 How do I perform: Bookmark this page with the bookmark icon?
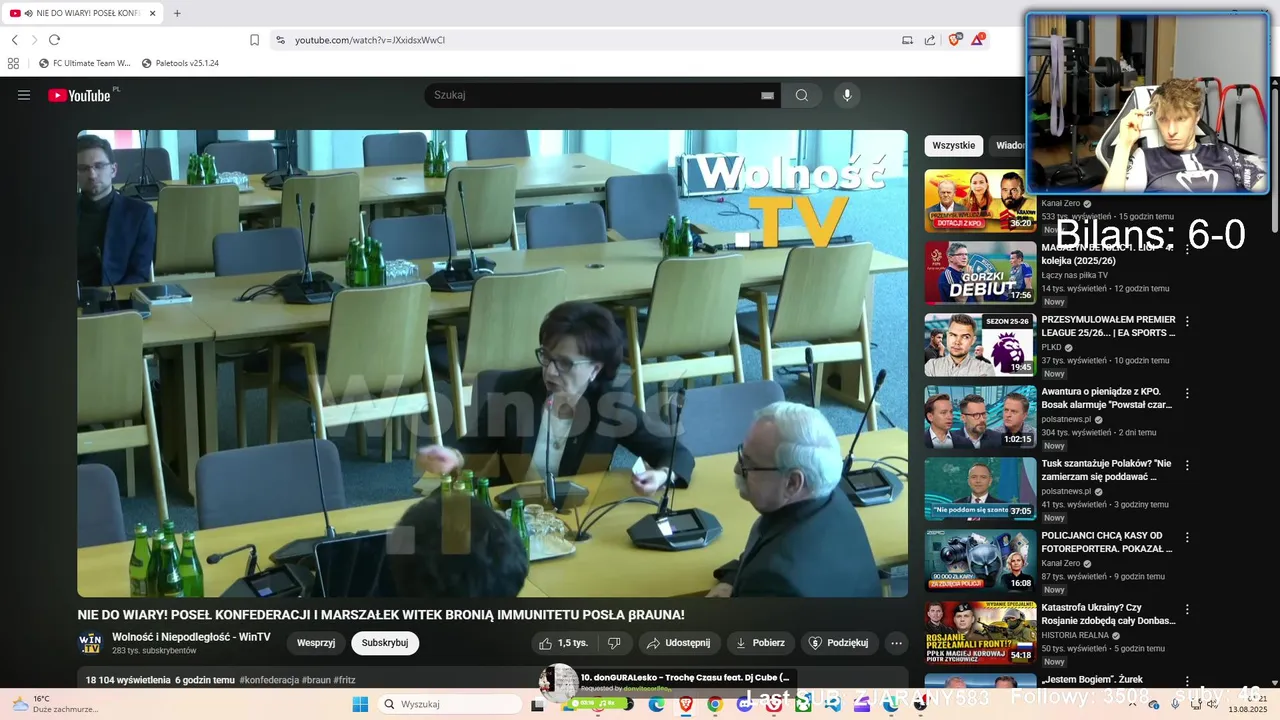[254, 40]
